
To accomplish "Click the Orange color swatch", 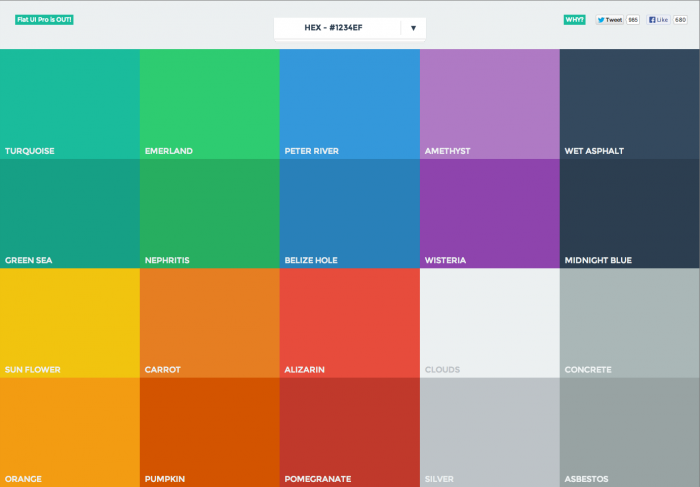I will tap(70, 432).
